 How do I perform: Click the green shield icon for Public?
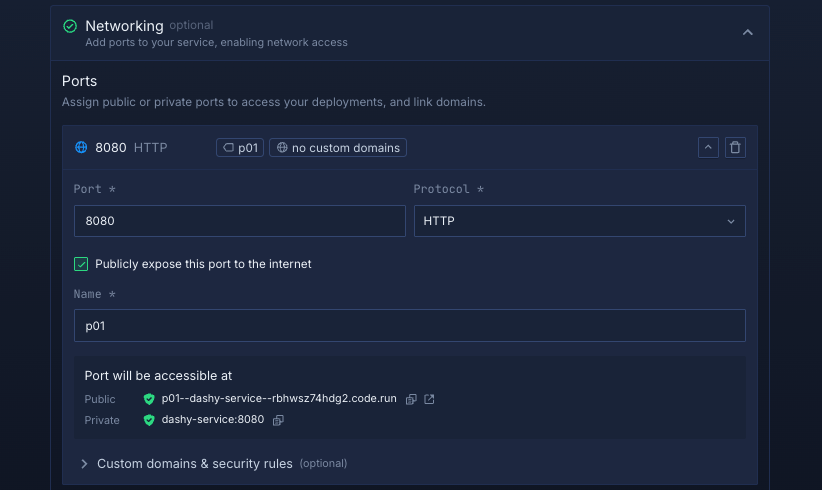click(x=149, y=399)
